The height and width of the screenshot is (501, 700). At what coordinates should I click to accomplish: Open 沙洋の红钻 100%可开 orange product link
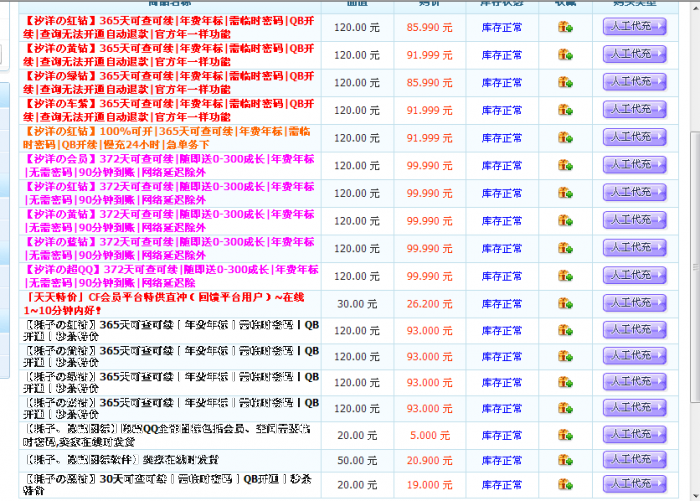point(167,138)
